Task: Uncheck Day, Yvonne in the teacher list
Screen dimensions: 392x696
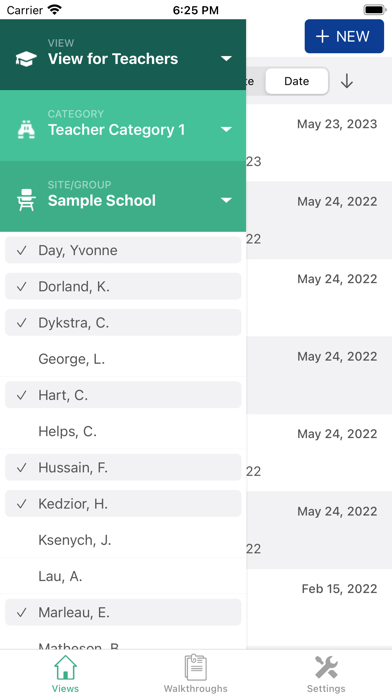Action: click(123, 250)
